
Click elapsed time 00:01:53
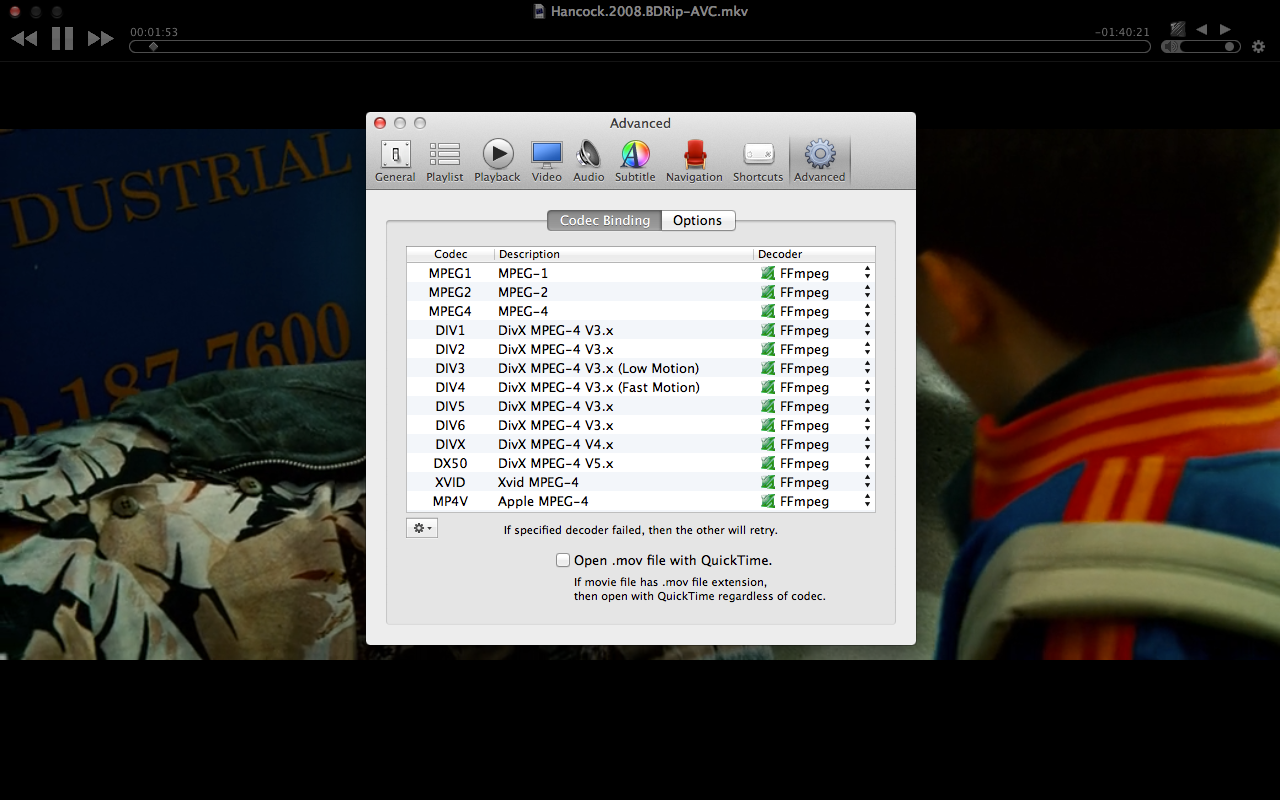[x=154, y=32]
